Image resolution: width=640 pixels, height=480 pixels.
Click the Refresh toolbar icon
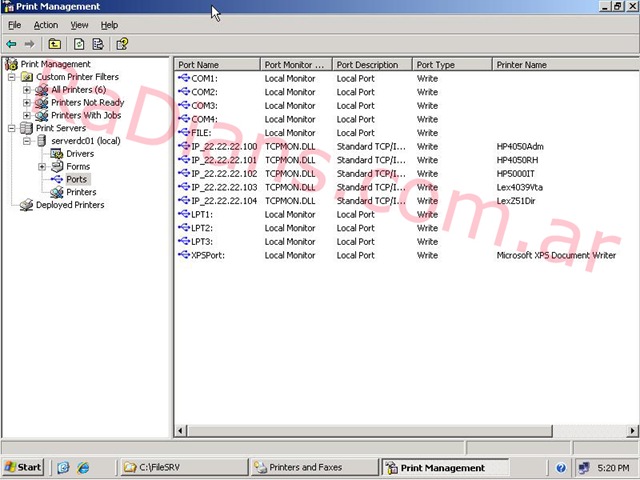click(x=78, y=44)
